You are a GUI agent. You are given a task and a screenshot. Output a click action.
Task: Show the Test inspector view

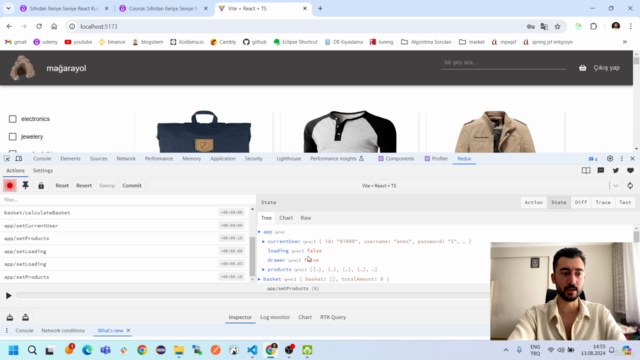coord(625,202)
